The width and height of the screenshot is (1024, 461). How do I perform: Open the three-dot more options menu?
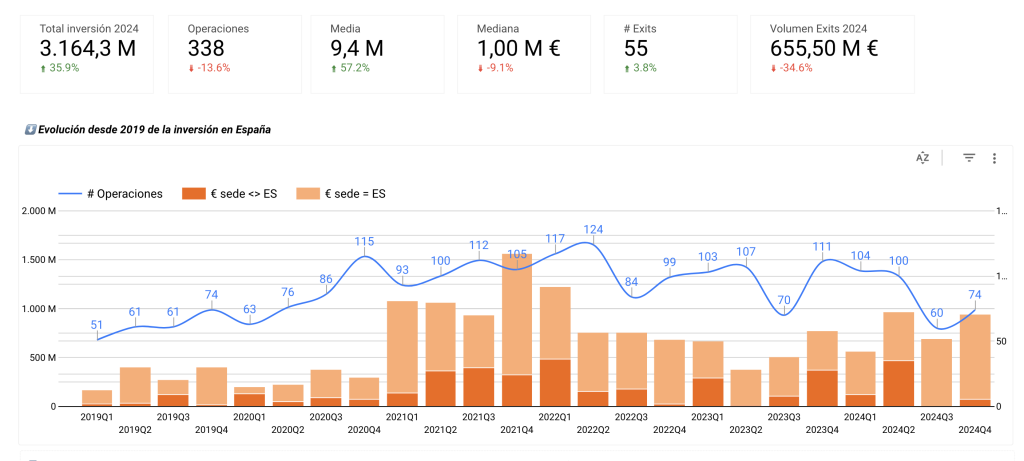[994, 158]
